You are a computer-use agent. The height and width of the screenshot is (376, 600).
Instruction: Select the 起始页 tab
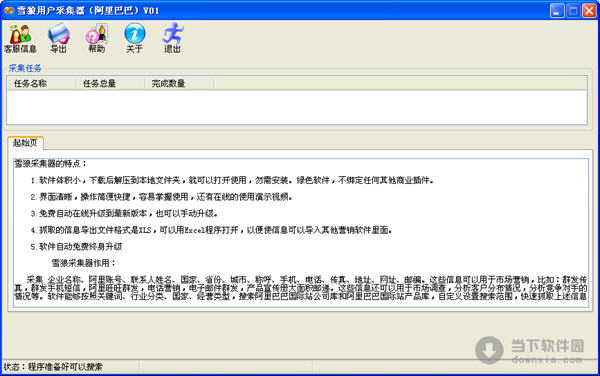click(25, 143)
